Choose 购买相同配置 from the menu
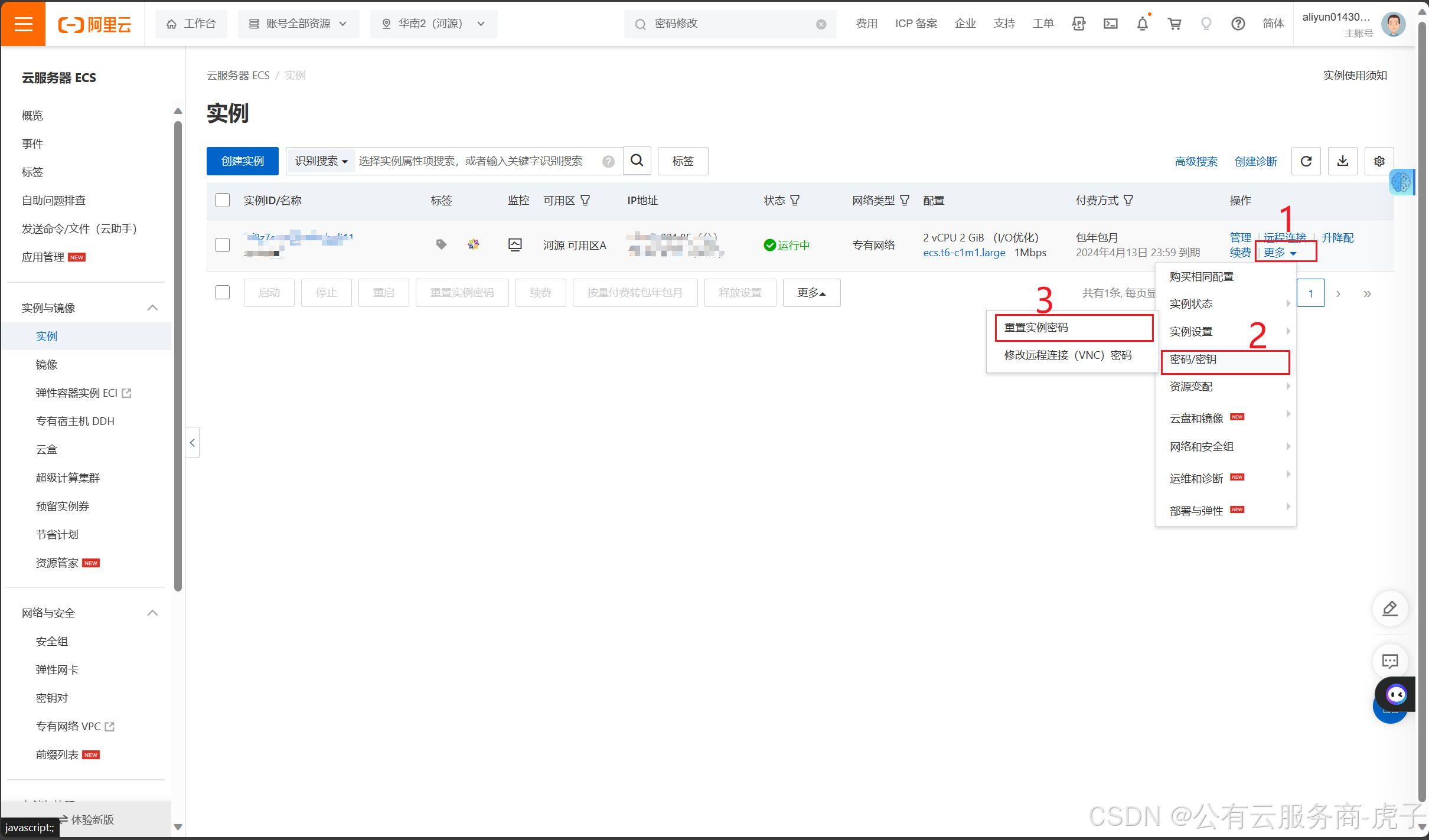 pyautogui.click(x=1202, y=277)
